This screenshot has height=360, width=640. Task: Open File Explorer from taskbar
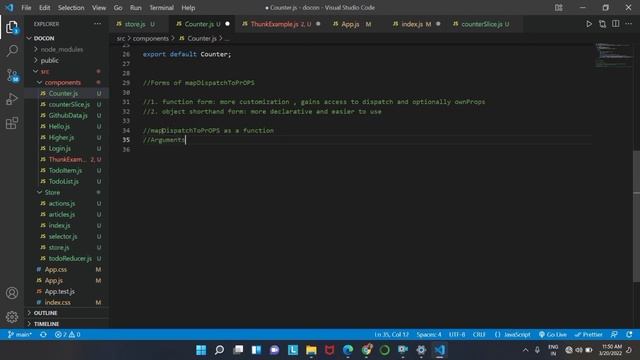[x=311, y=350]
